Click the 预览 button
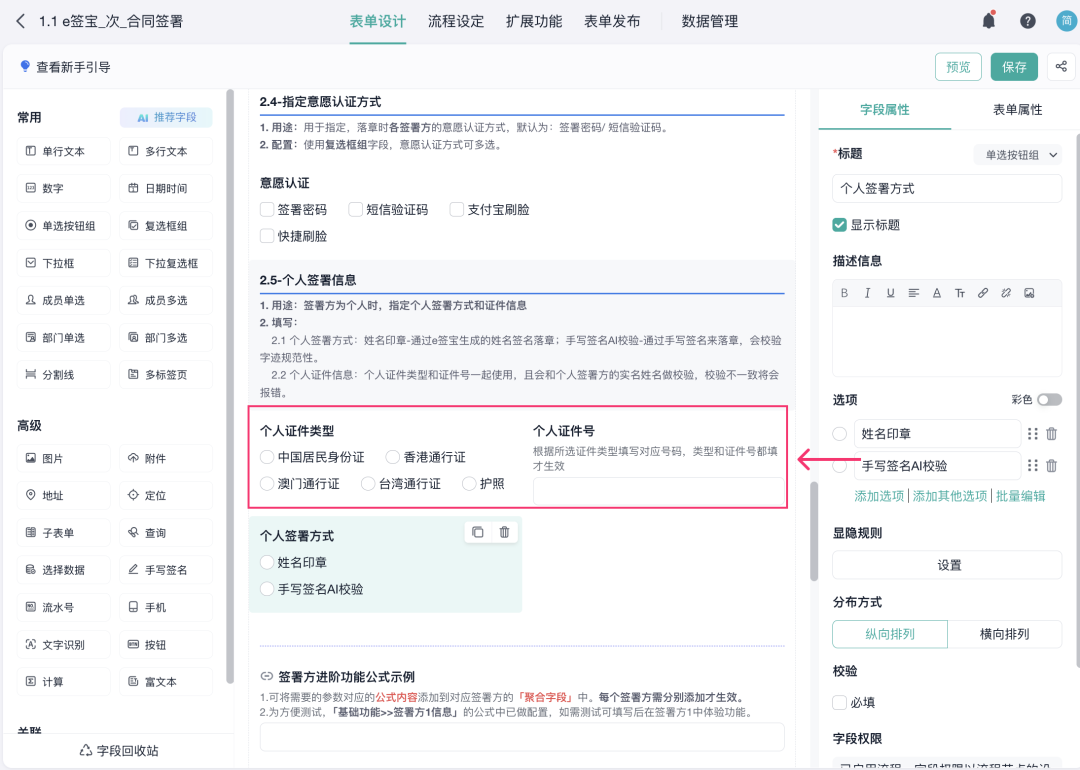 pyautogui.click(x=958, y=67)
